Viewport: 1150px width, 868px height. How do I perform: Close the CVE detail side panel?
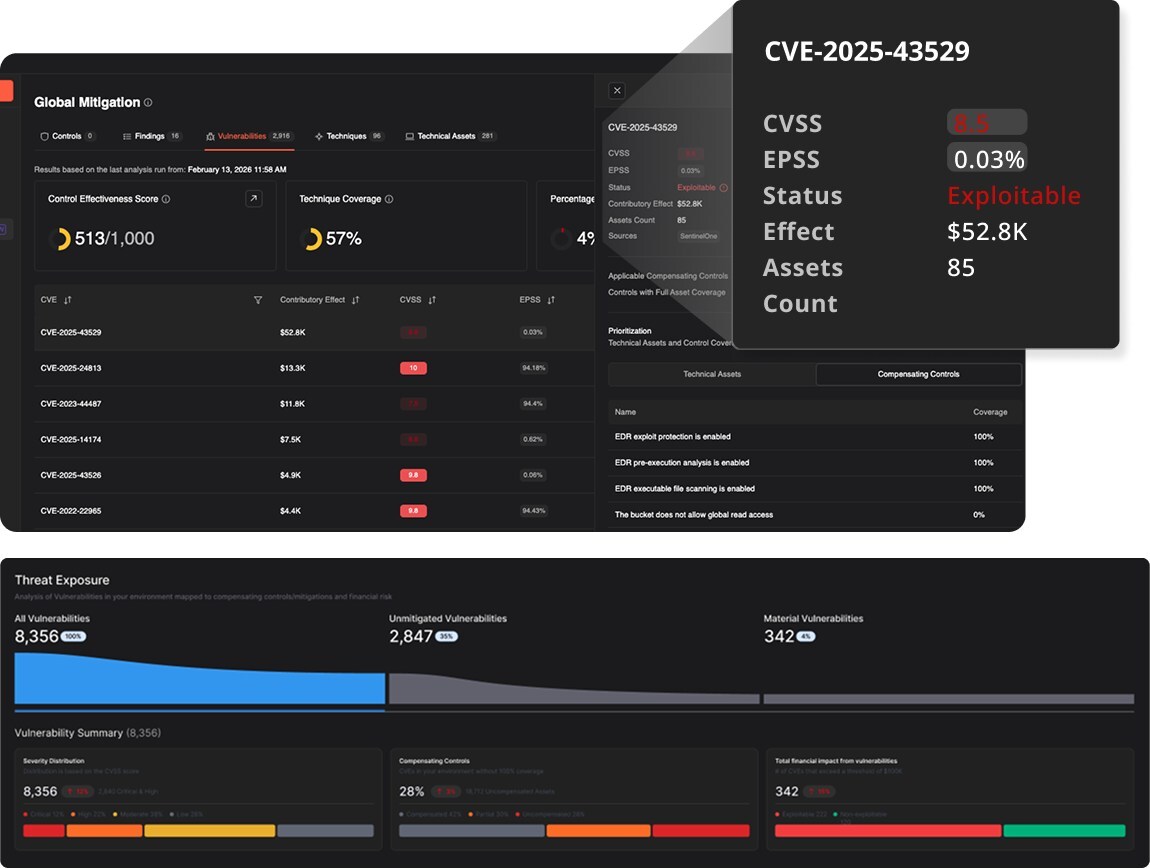[617, 91]
